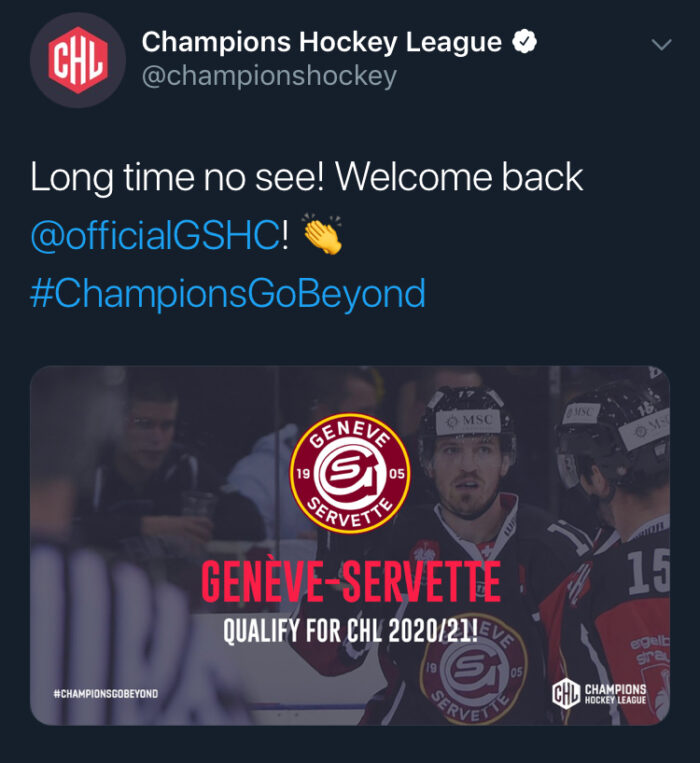Click the MSC sticker on the center player's helmet
Viewport: 700px width, 763px height.
(x=467, y=421)
